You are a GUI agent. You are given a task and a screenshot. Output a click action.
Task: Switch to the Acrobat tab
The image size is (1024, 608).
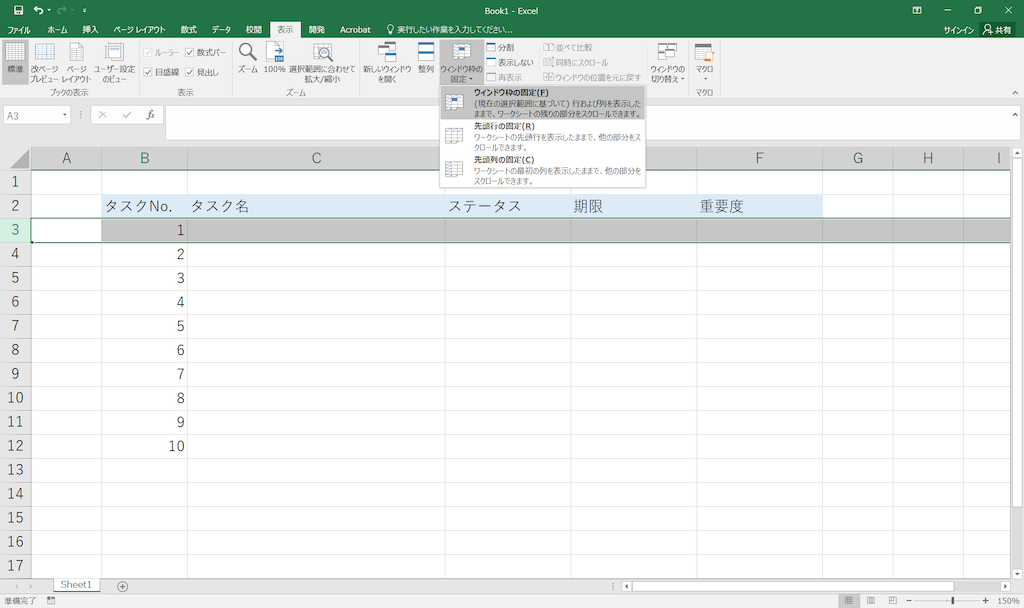(x=355, y=29)
